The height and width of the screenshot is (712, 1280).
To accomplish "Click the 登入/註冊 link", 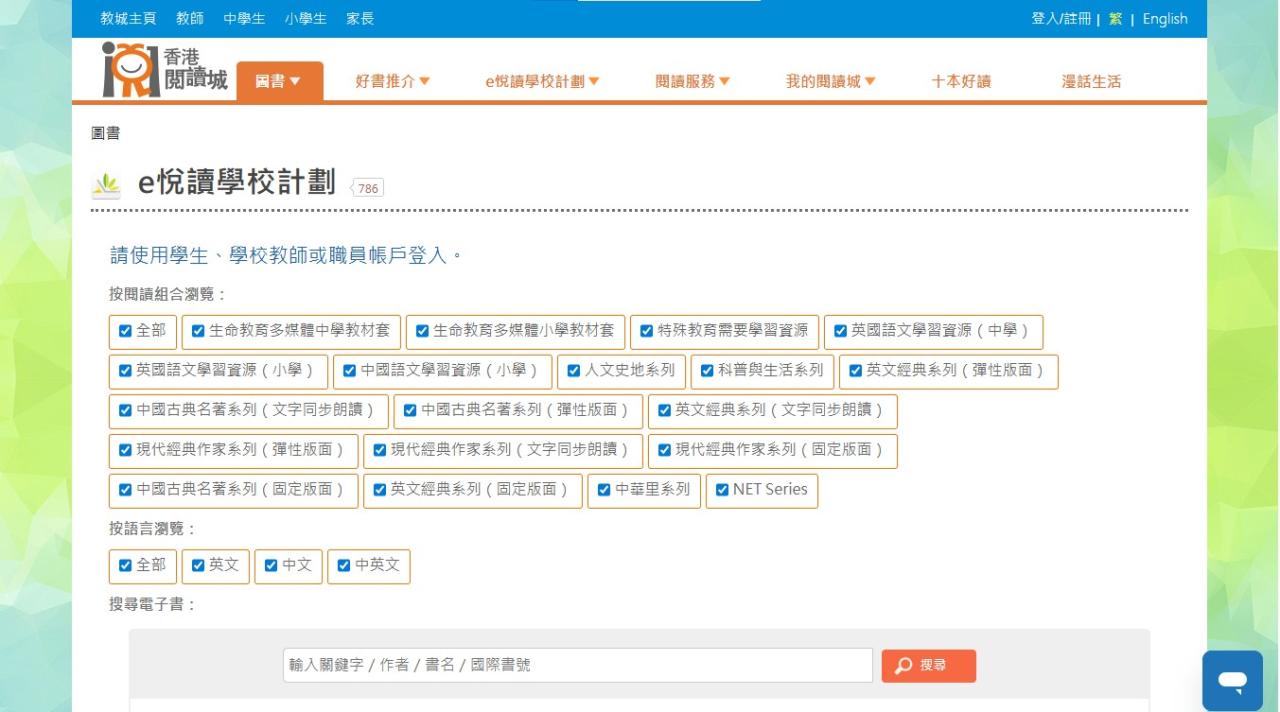I will 1061,19.
